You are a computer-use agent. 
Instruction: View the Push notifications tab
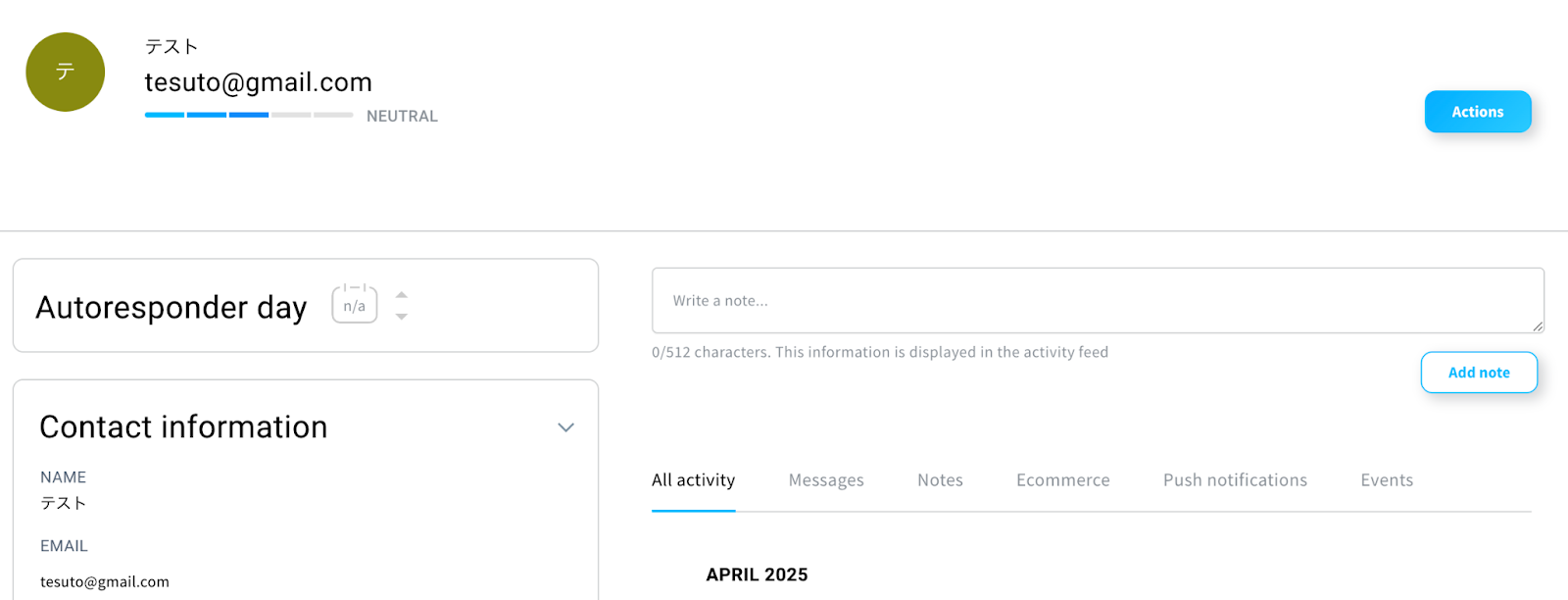pos(1235,480)
